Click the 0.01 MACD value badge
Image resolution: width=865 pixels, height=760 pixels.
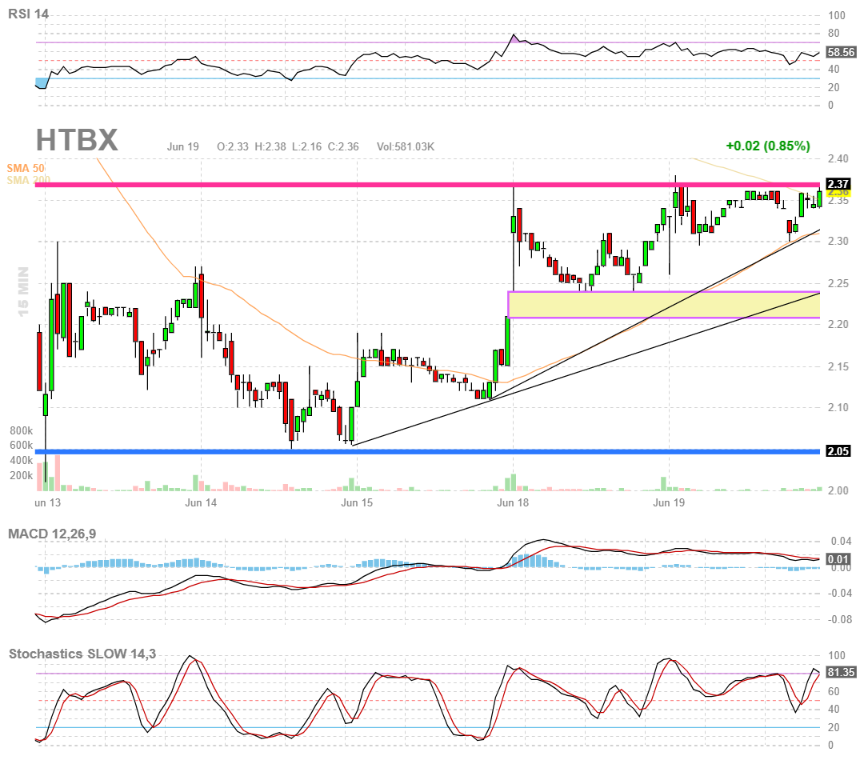coord(838,557)
